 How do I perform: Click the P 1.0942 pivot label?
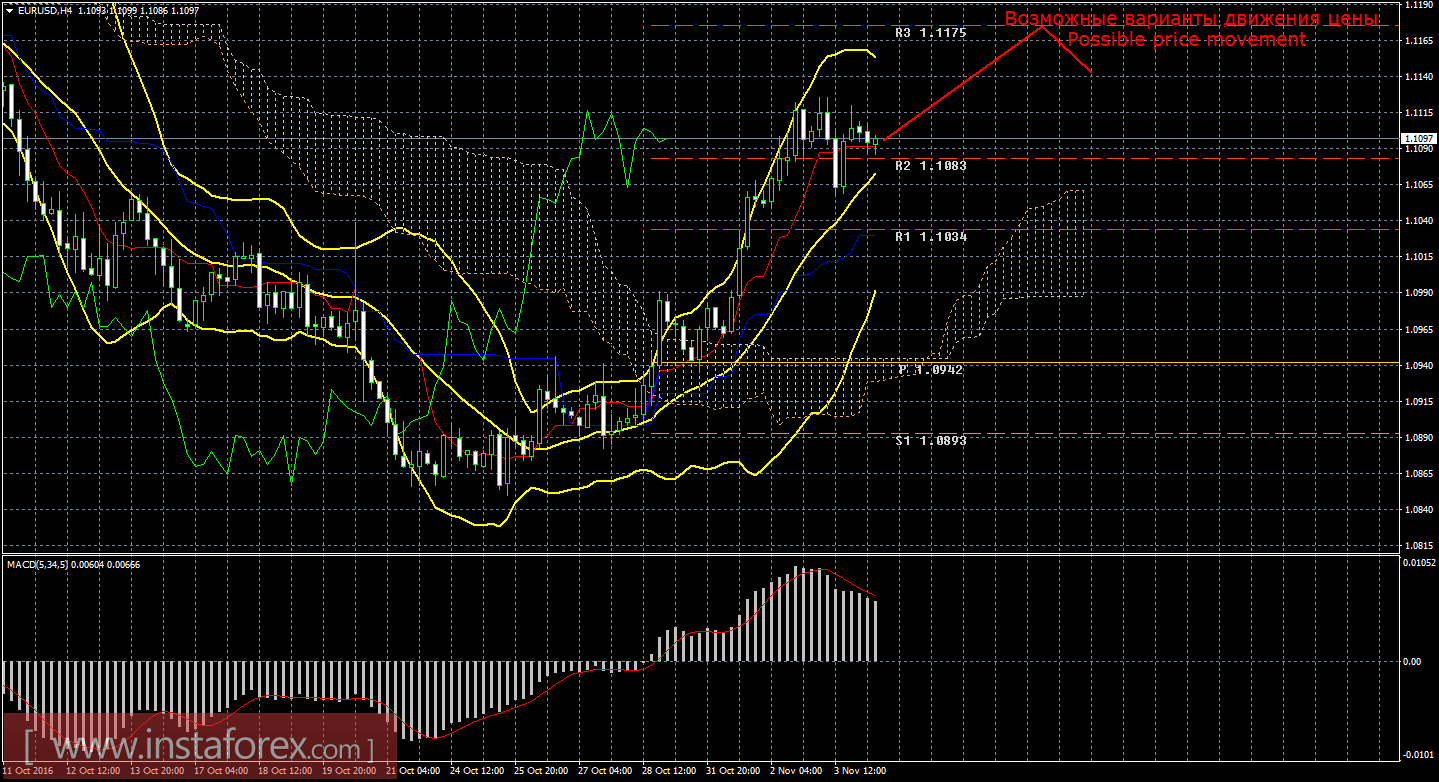(930, 370)
